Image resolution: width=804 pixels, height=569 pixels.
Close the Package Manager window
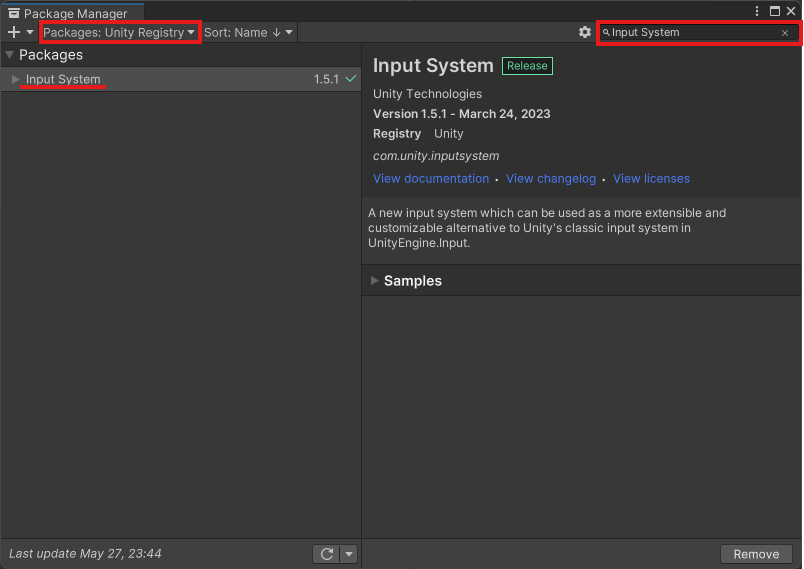[791, 11]
